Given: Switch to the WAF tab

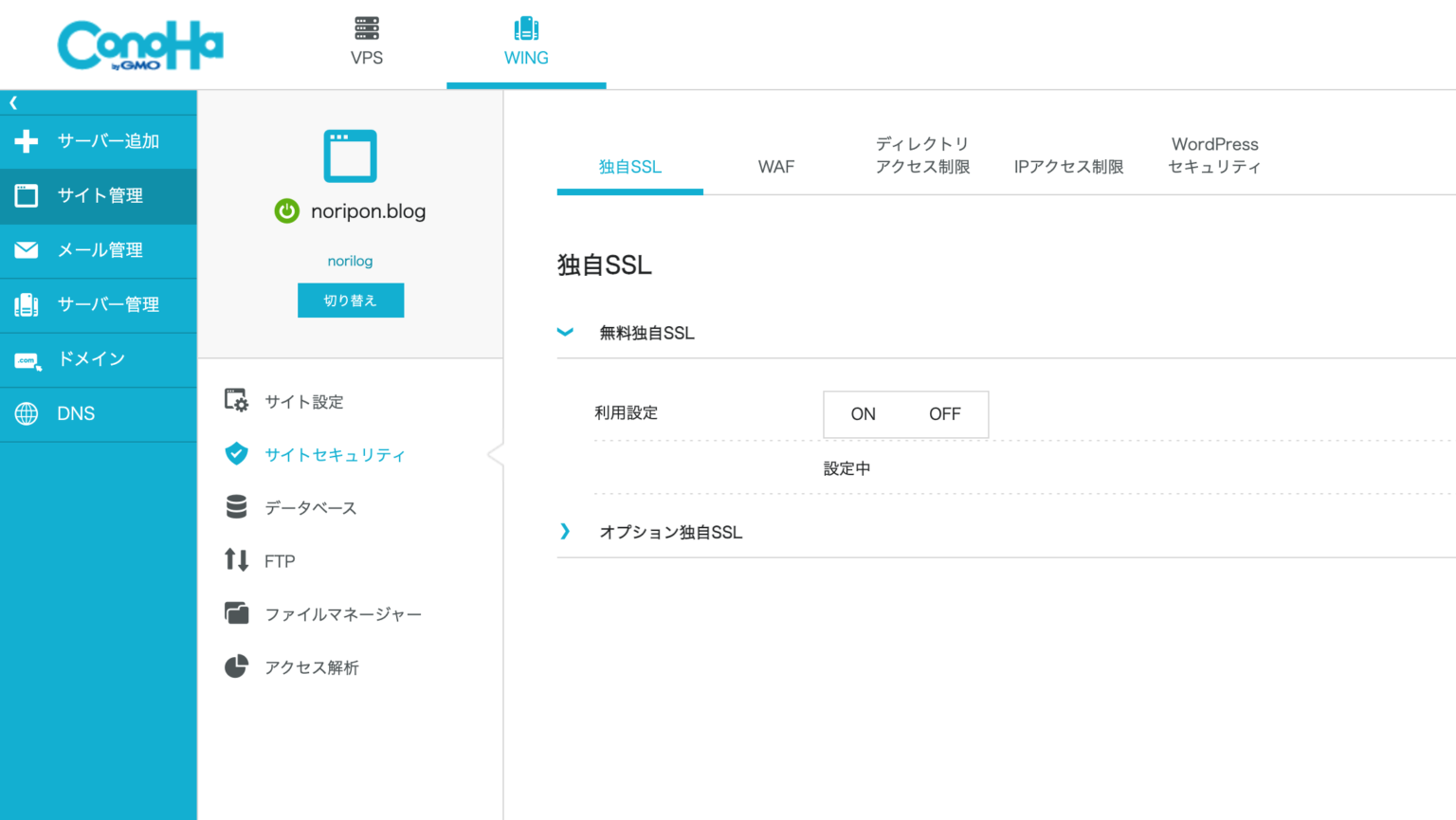Looking at the screenshot, I should coord(775,166).
